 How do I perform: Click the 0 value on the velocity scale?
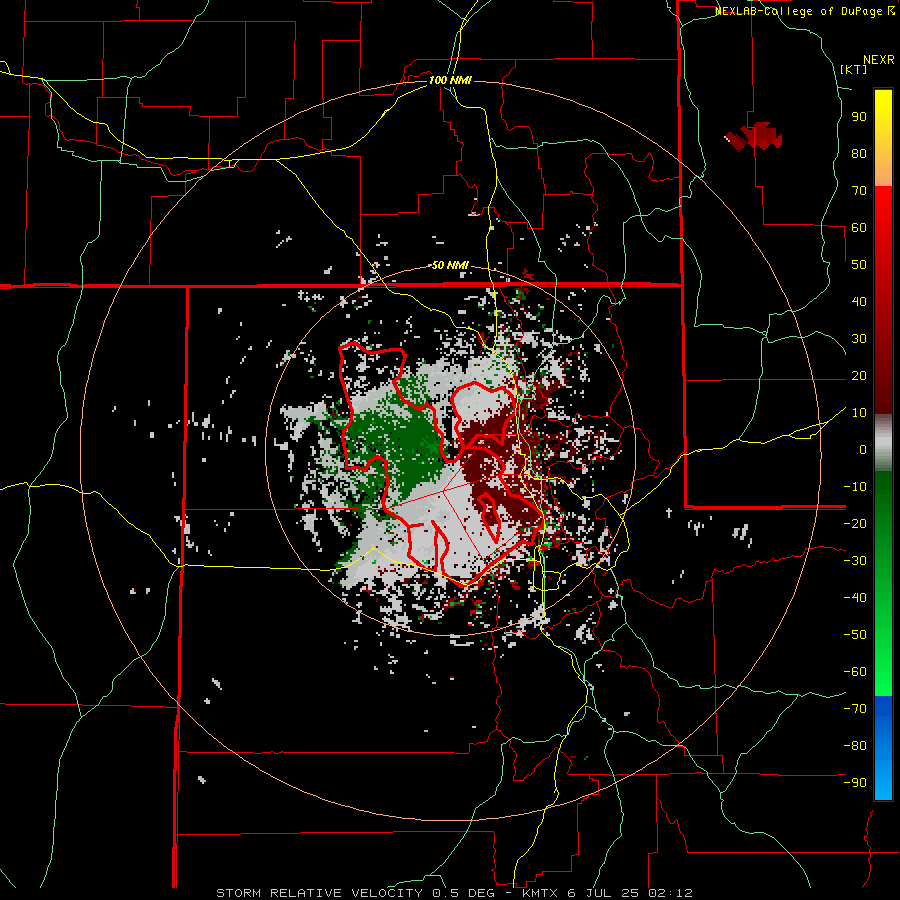click(863, 449)
